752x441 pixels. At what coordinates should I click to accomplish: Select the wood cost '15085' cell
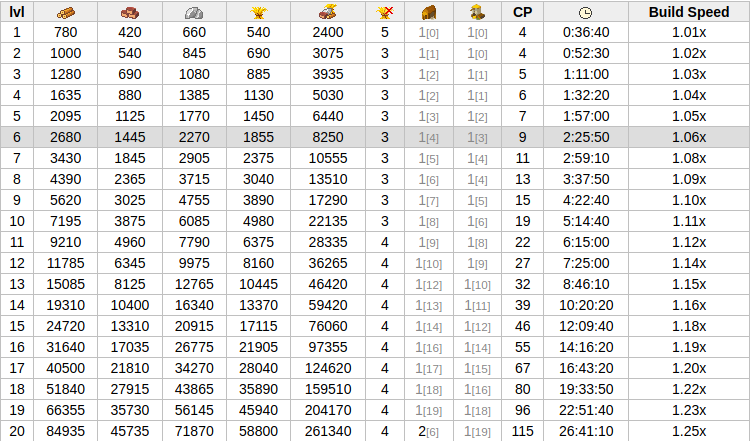coord(66,285)
